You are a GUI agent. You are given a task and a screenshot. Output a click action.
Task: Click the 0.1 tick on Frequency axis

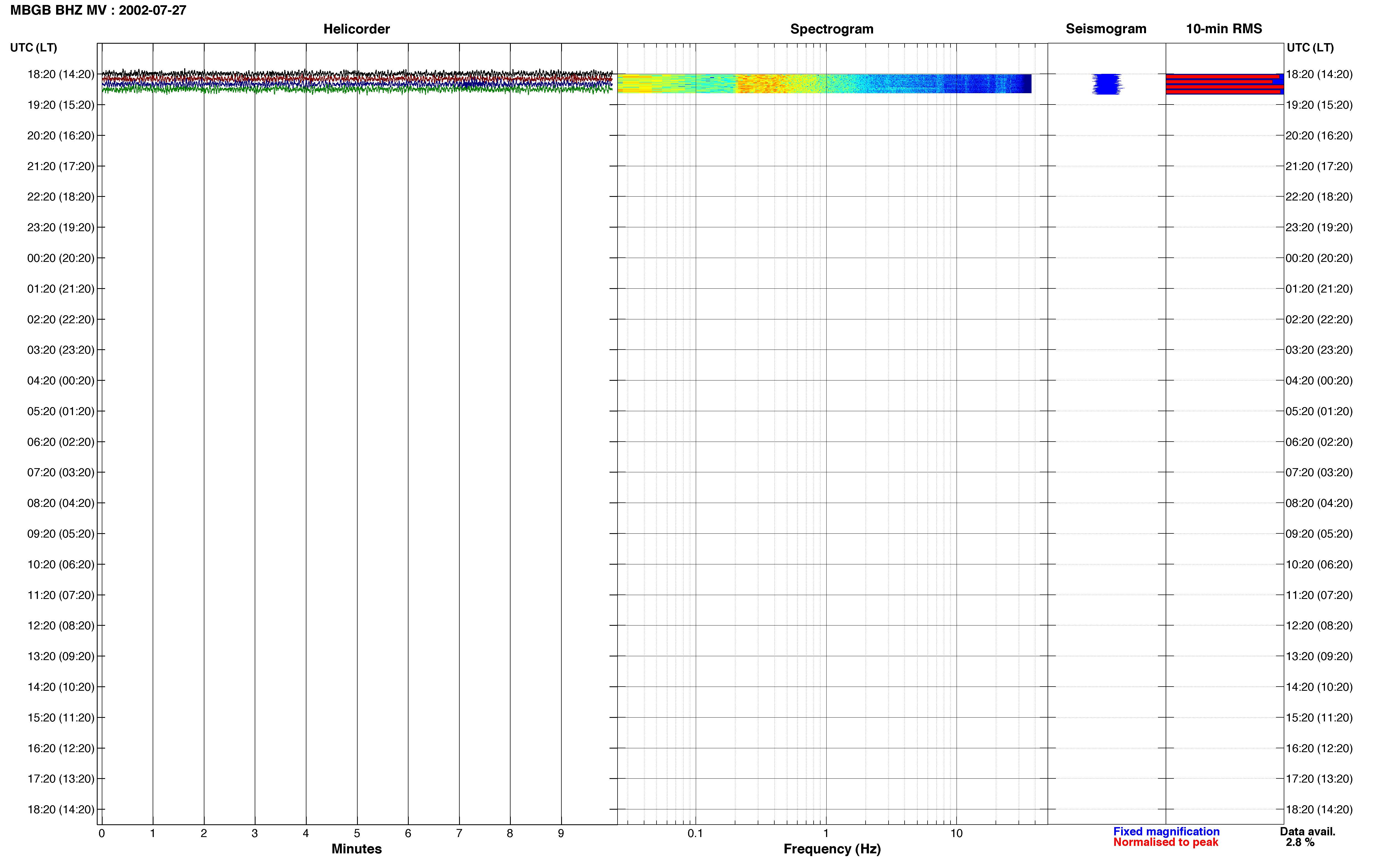click(695, 833)
